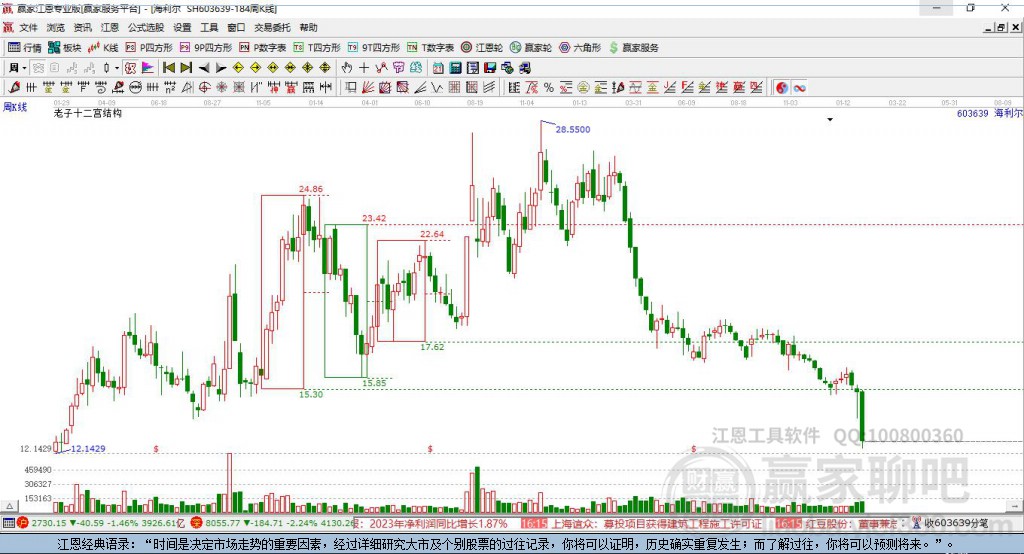Click the save floppy disk icon
The height and width of the screenshot is (554, 1024).
pyautogui.click(x=490, y=67)
